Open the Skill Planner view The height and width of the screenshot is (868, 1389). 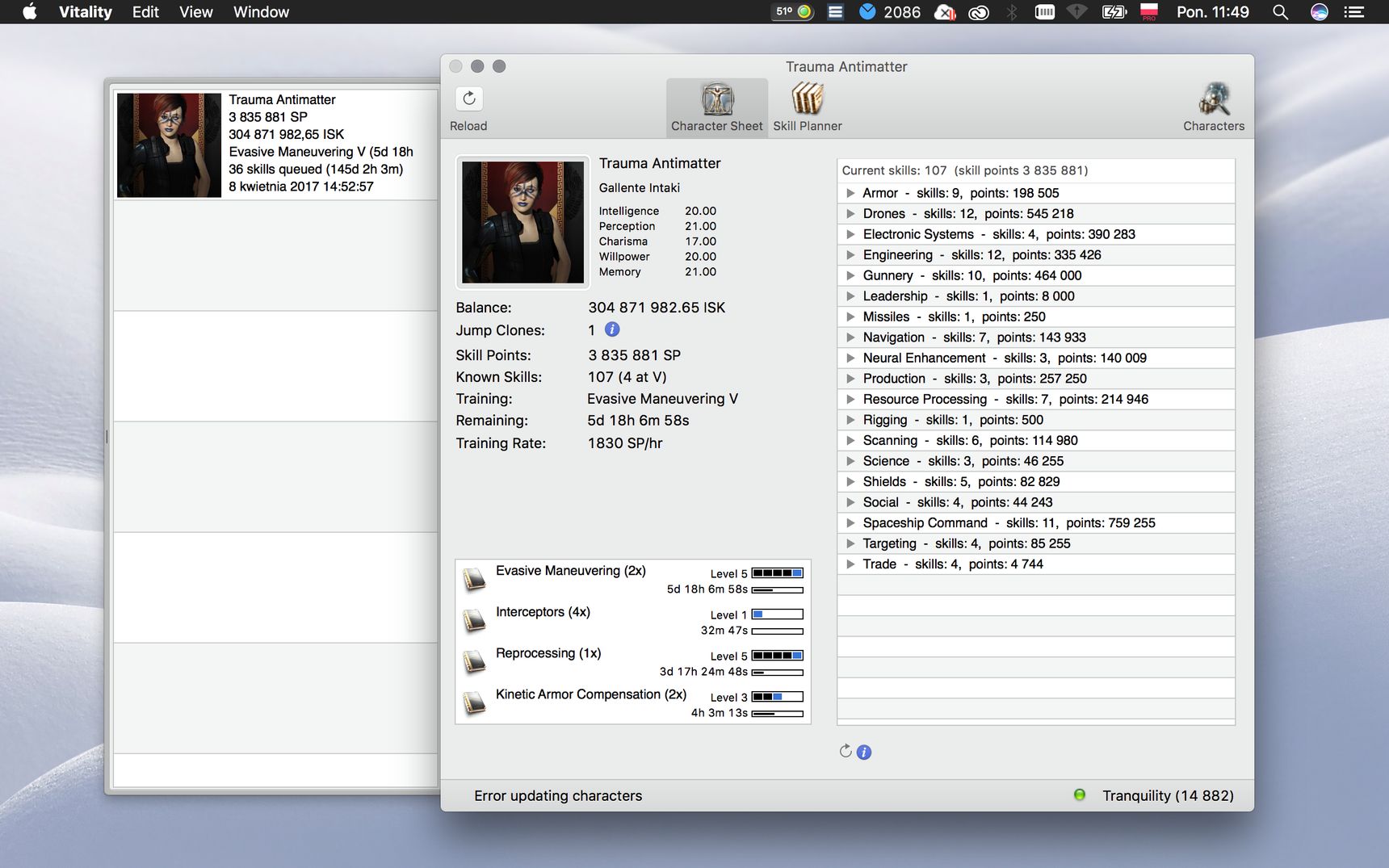807,107
